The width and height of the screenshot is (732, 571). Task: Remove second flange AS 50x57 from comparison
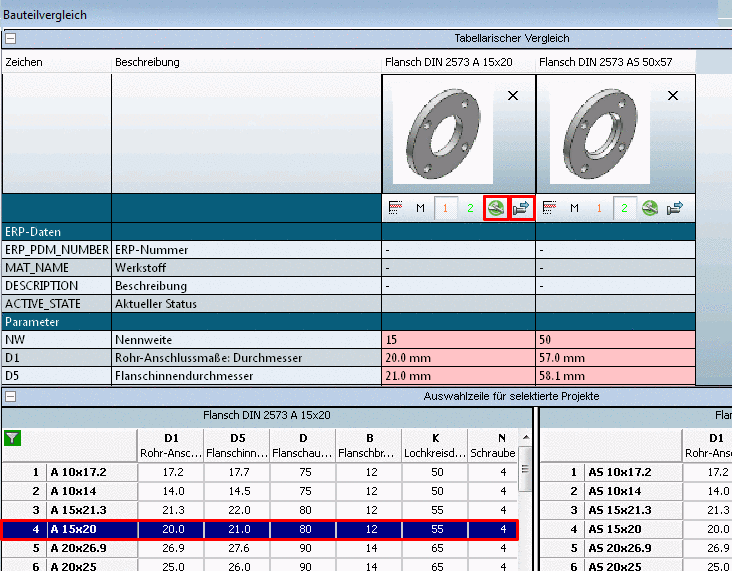pyautogui.click(x=673, y=96)
